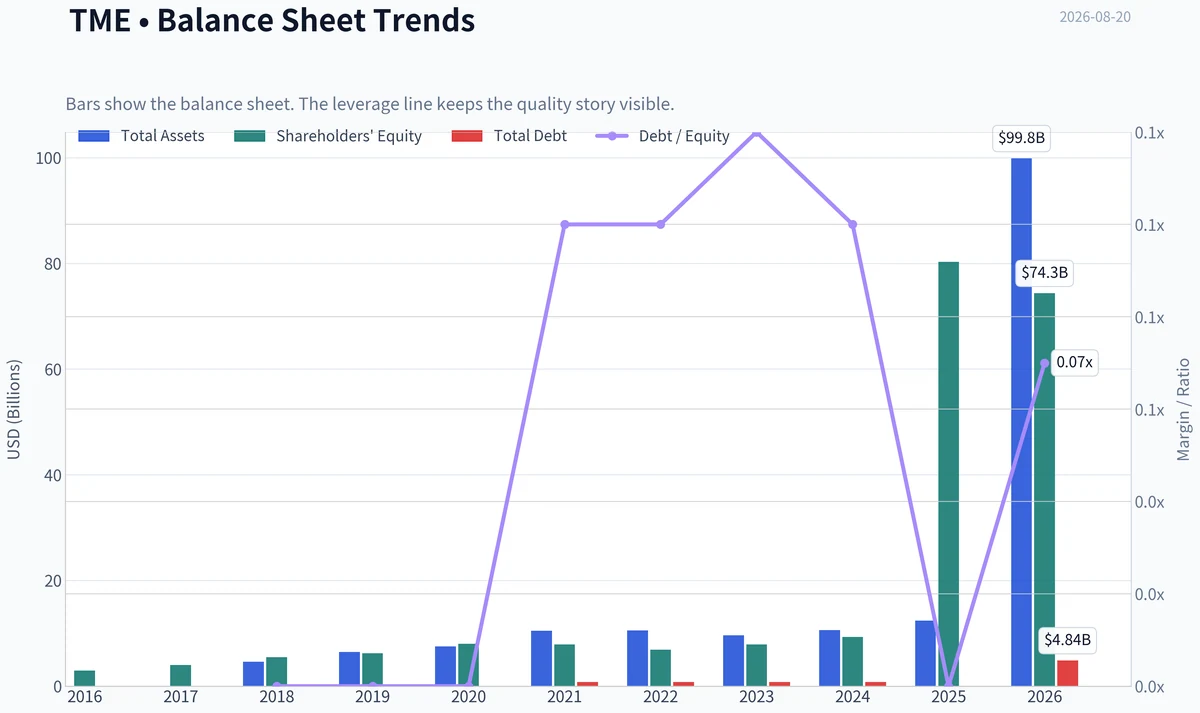Click the 2023 Debt / Equity peak point

click(x=757, y=132)
